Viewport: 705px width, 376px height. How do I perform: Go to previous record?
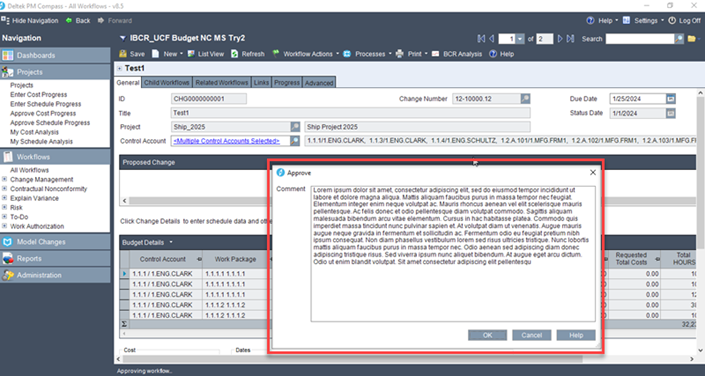point(491,39)
